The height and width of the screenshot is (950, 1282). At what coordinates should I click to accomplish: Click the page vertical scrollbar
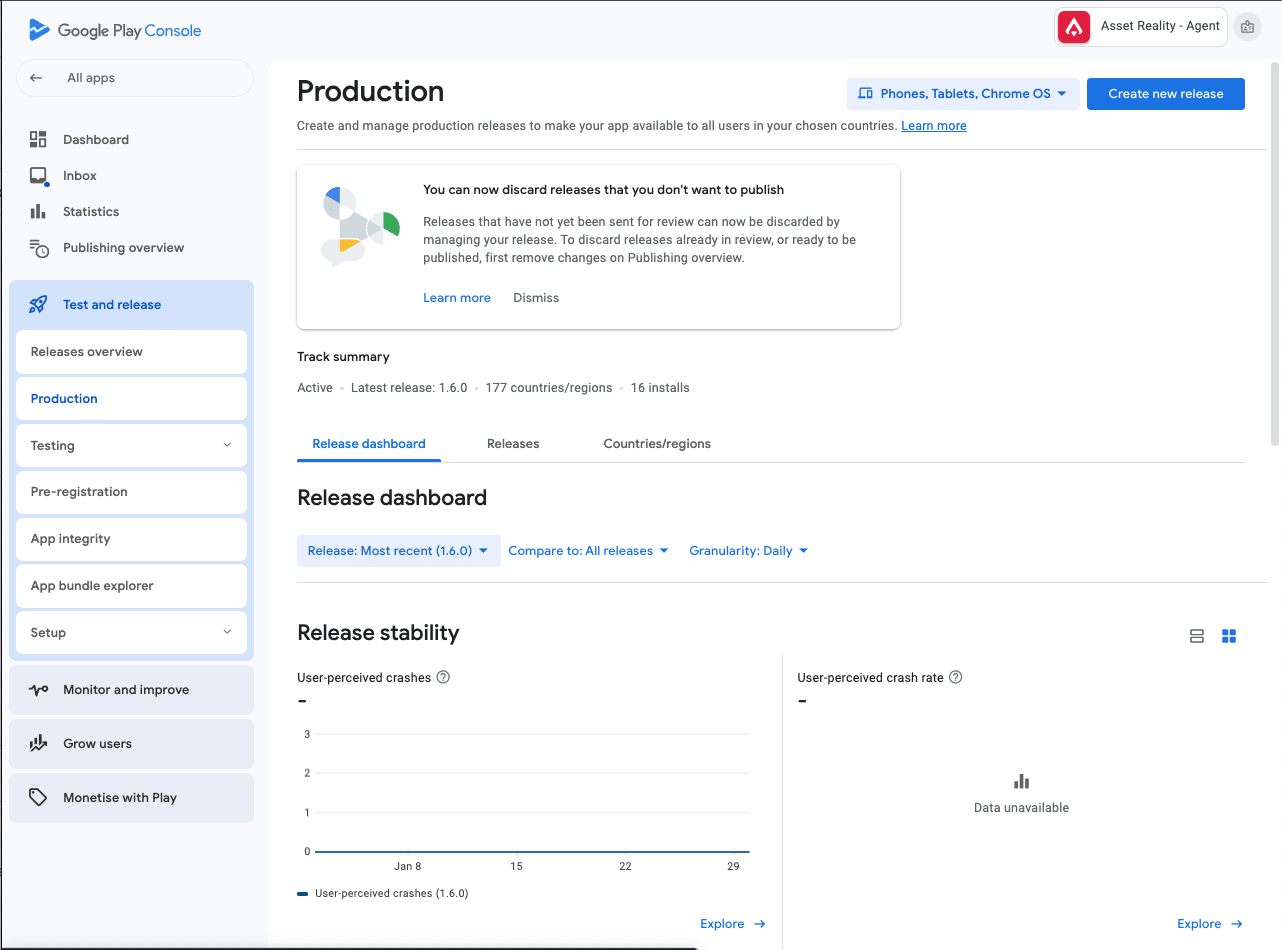[1274, 250]
